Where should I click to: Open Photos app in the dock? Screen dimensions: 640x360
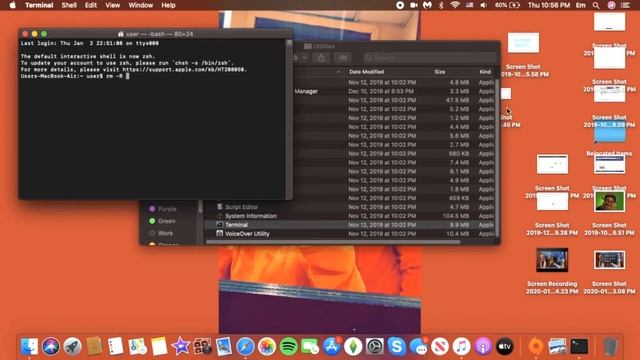coord(267,347)
